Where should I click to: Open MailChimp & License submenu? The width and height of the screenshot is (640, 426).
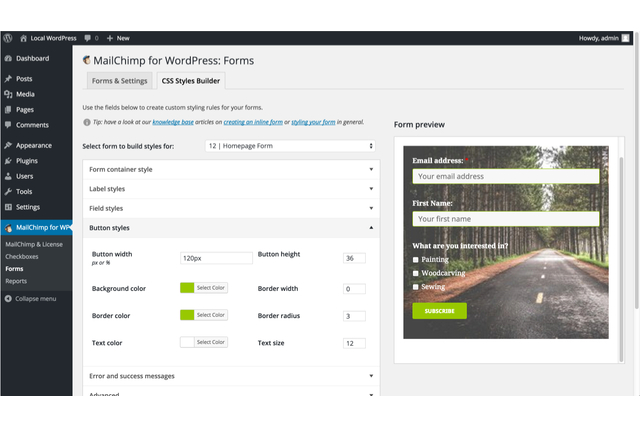coord(34,244)
